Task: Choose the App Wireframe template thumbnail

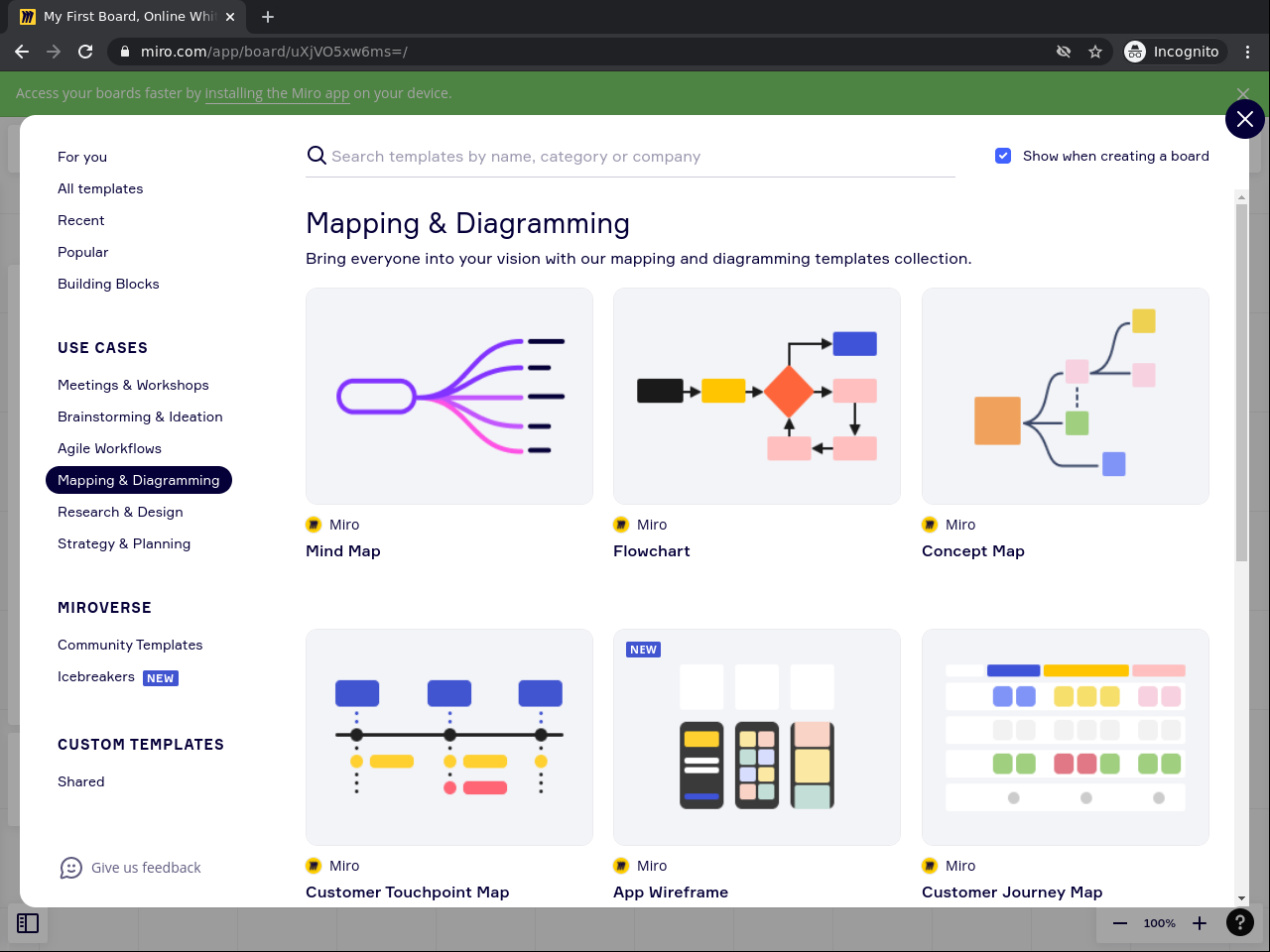Action: [x=757, y=737]
